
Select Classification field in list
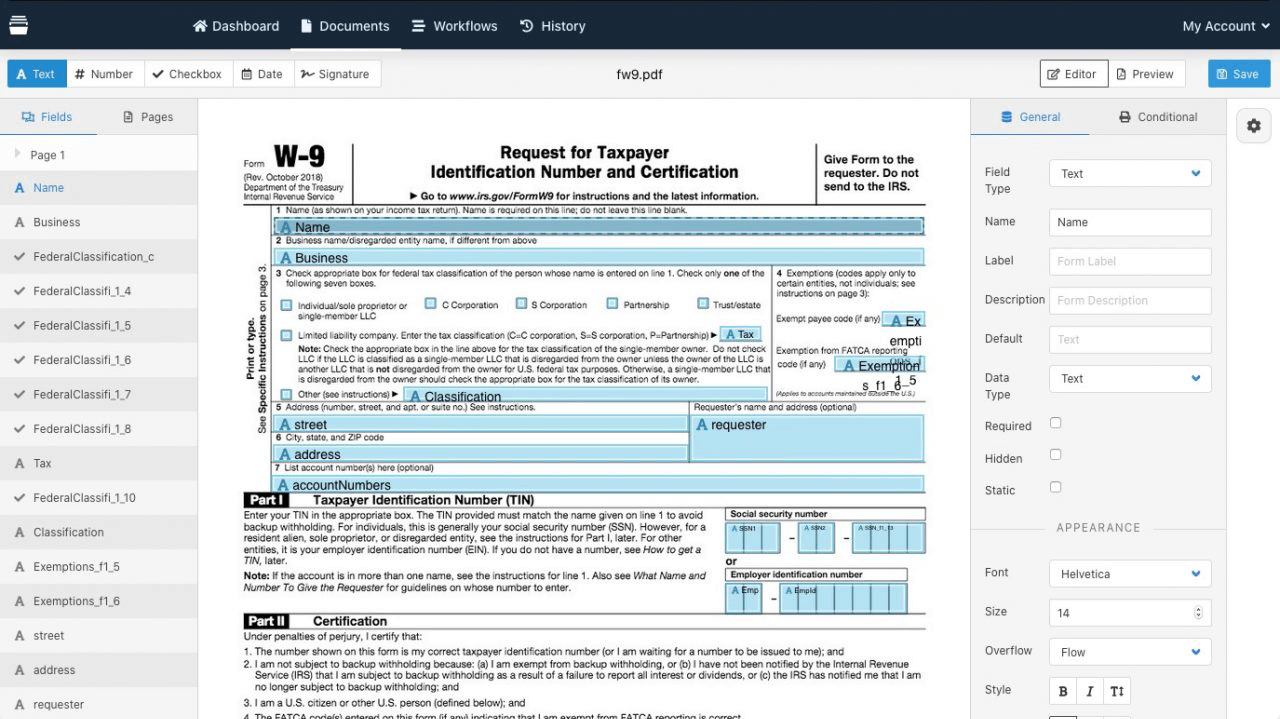[x=98, y=533]
